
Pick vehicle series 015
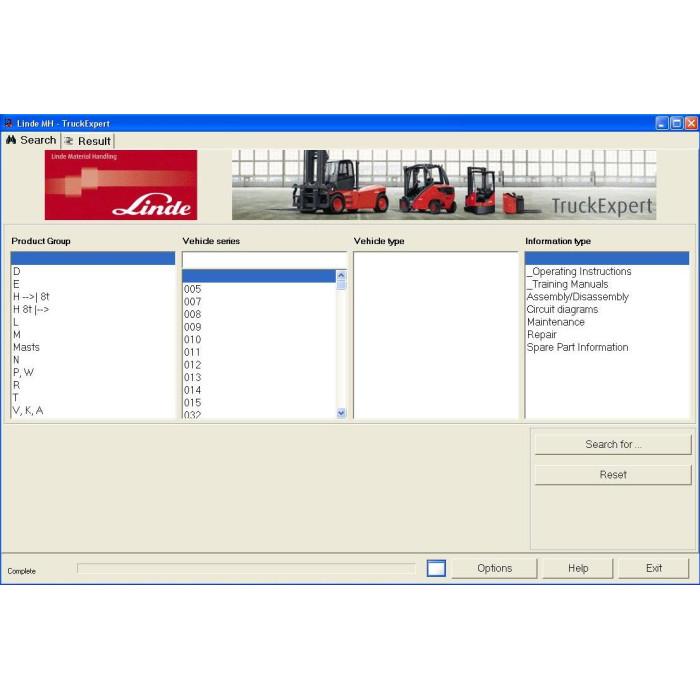259,402
